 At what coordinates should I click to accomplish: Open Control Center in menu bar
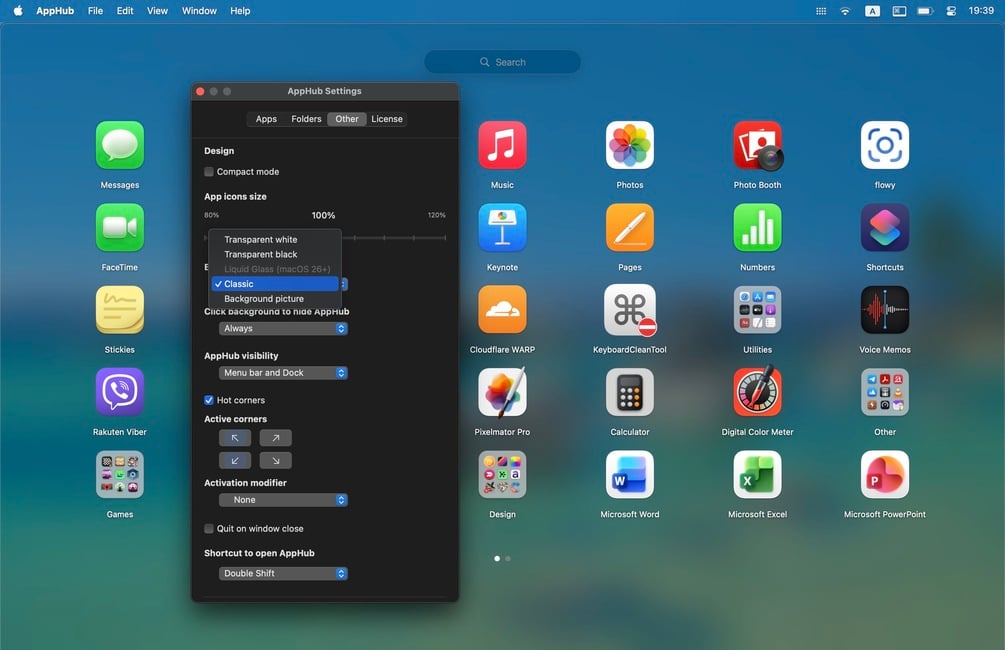951,11
